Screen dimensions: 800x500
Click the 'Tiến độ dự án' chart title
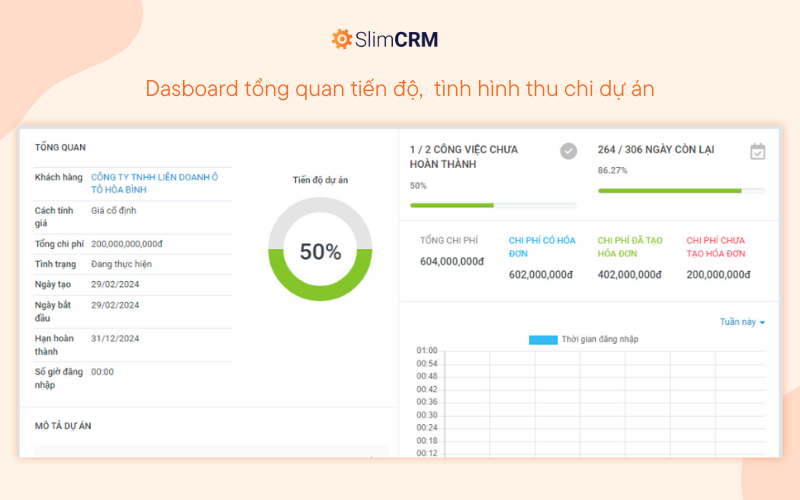[320, 180]
